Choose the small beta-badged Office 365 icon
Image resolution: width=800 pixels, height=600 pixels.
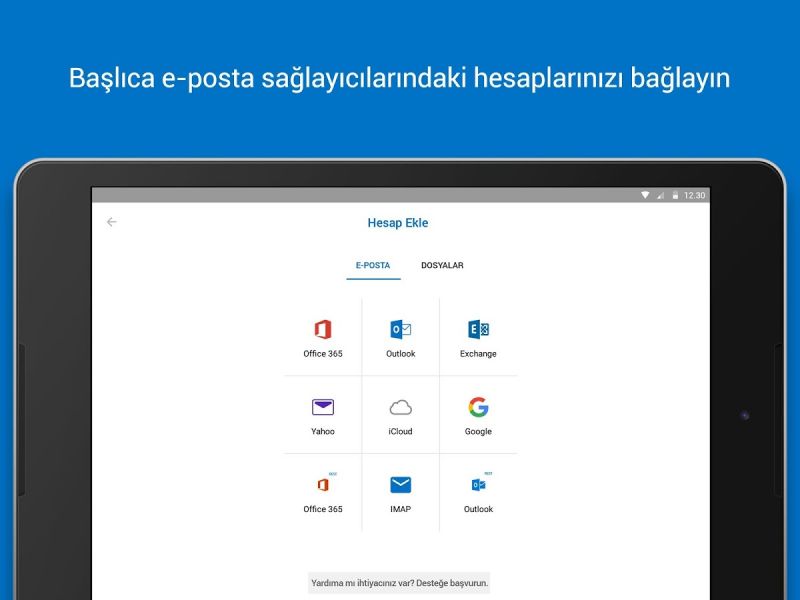coord(323,484)
